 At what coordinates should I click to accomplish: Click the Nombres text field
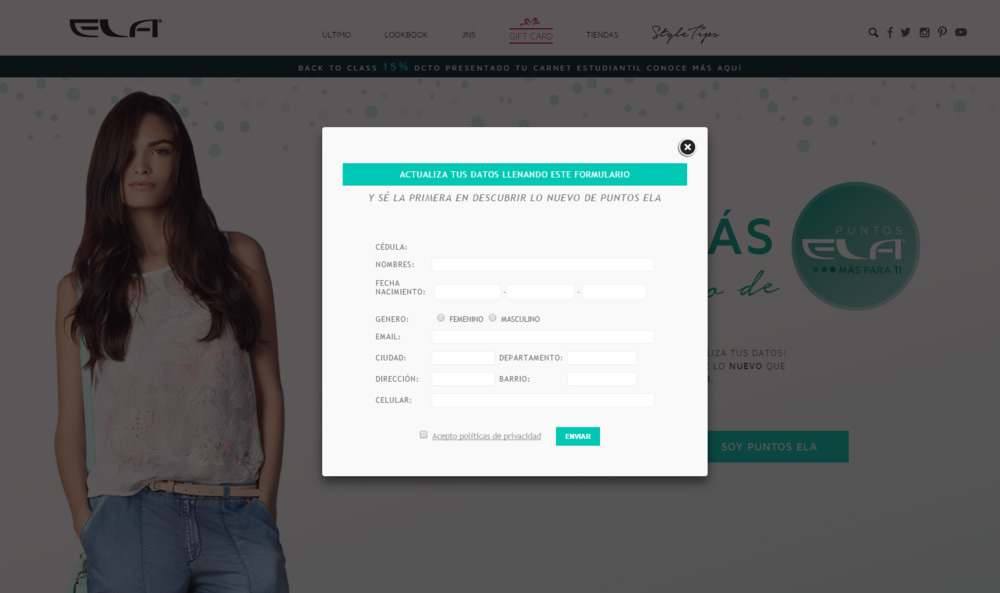point(543,265)
